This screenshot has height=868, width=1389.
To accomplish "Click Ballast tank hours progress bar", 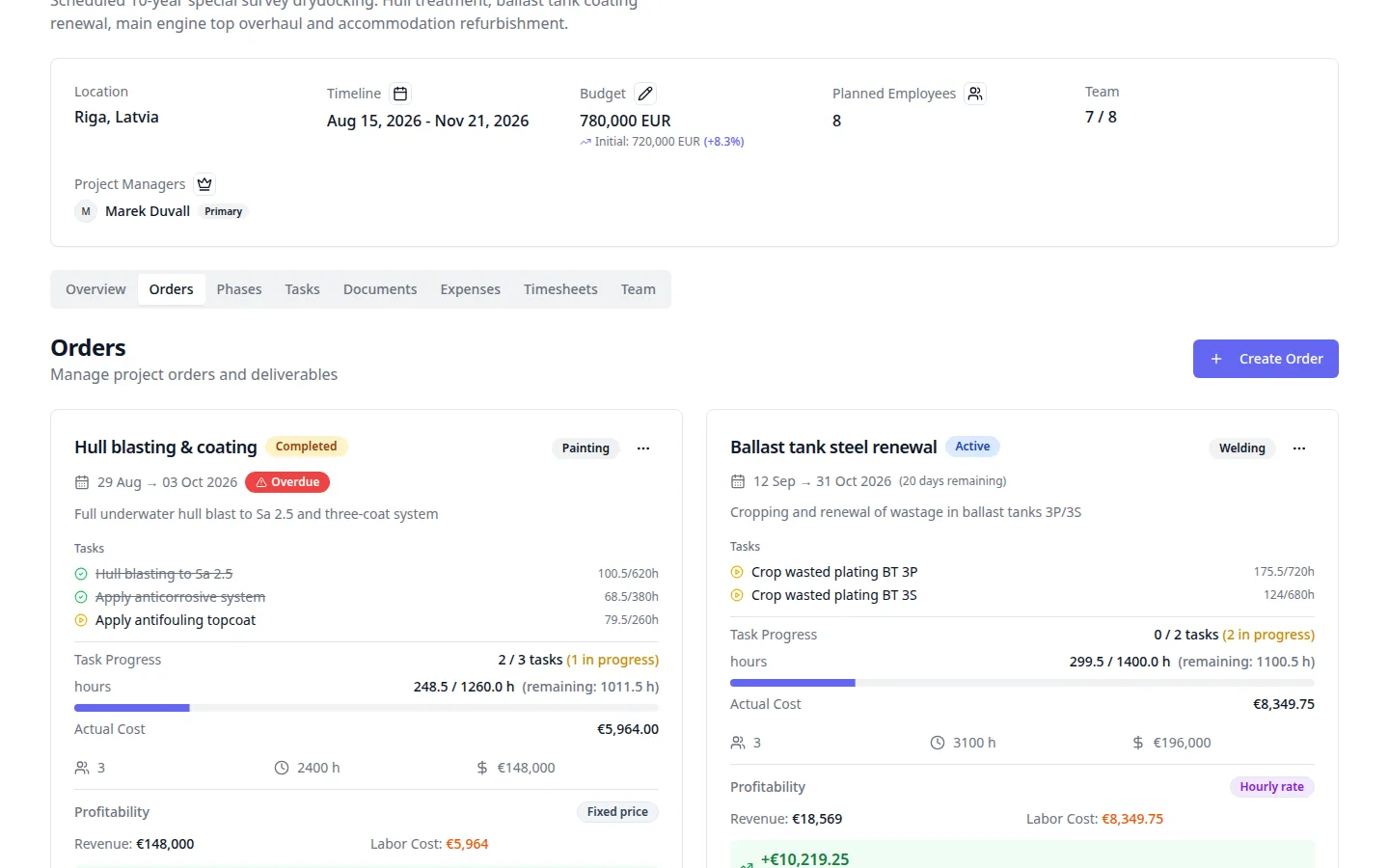I will point(1022,683).
